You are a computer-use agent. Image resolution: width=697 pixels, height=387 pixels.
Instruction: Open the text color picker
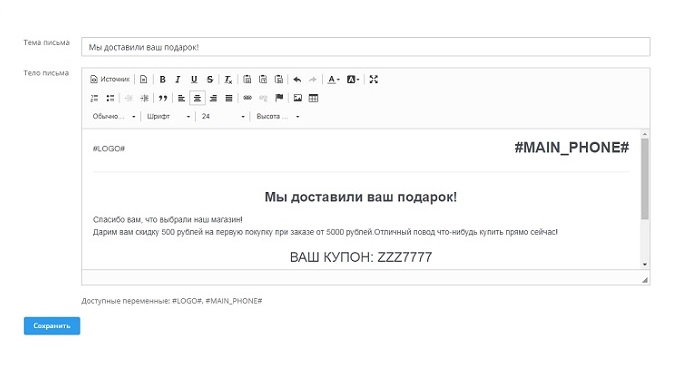[333, 80]
